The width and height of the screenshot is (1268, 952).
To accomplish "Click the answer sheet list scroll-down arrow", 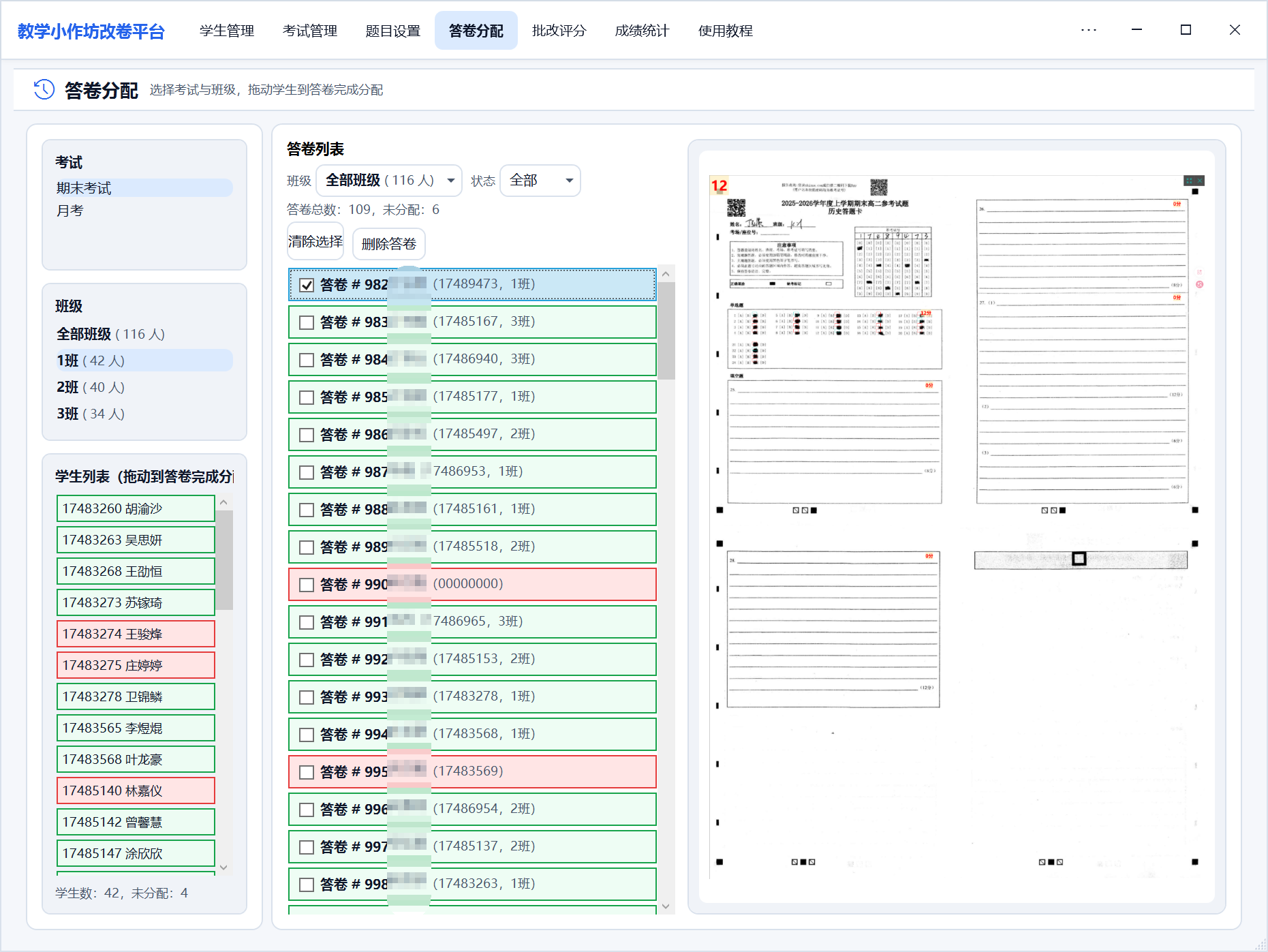I will pyautogui.click(x=666, y=906).
